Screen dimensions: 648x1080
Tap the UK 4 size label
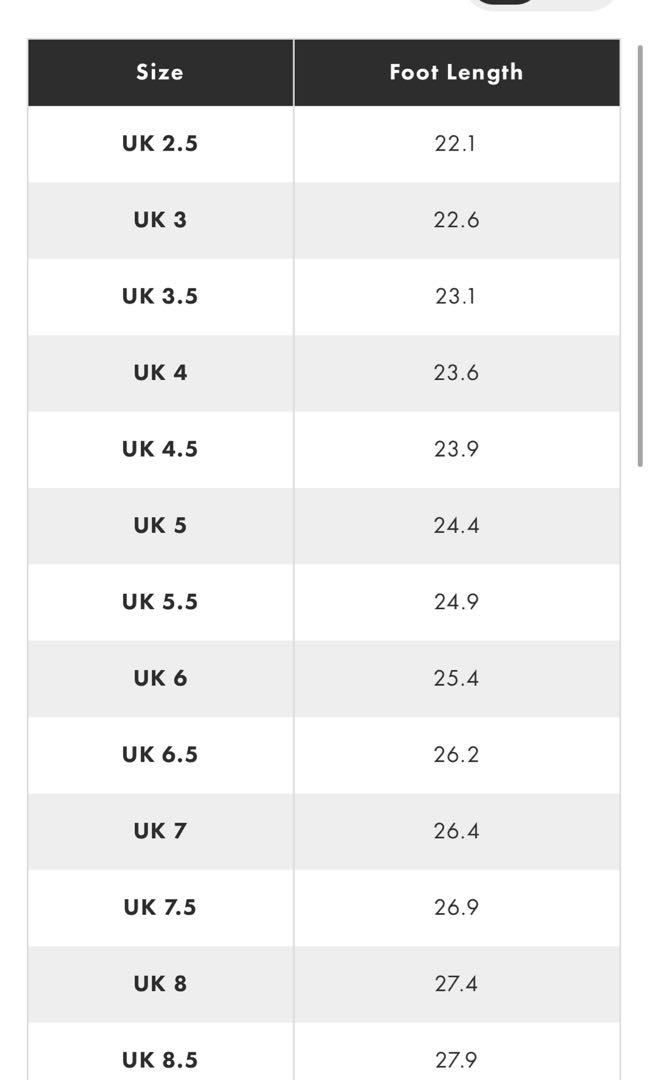tap(160, 372)
